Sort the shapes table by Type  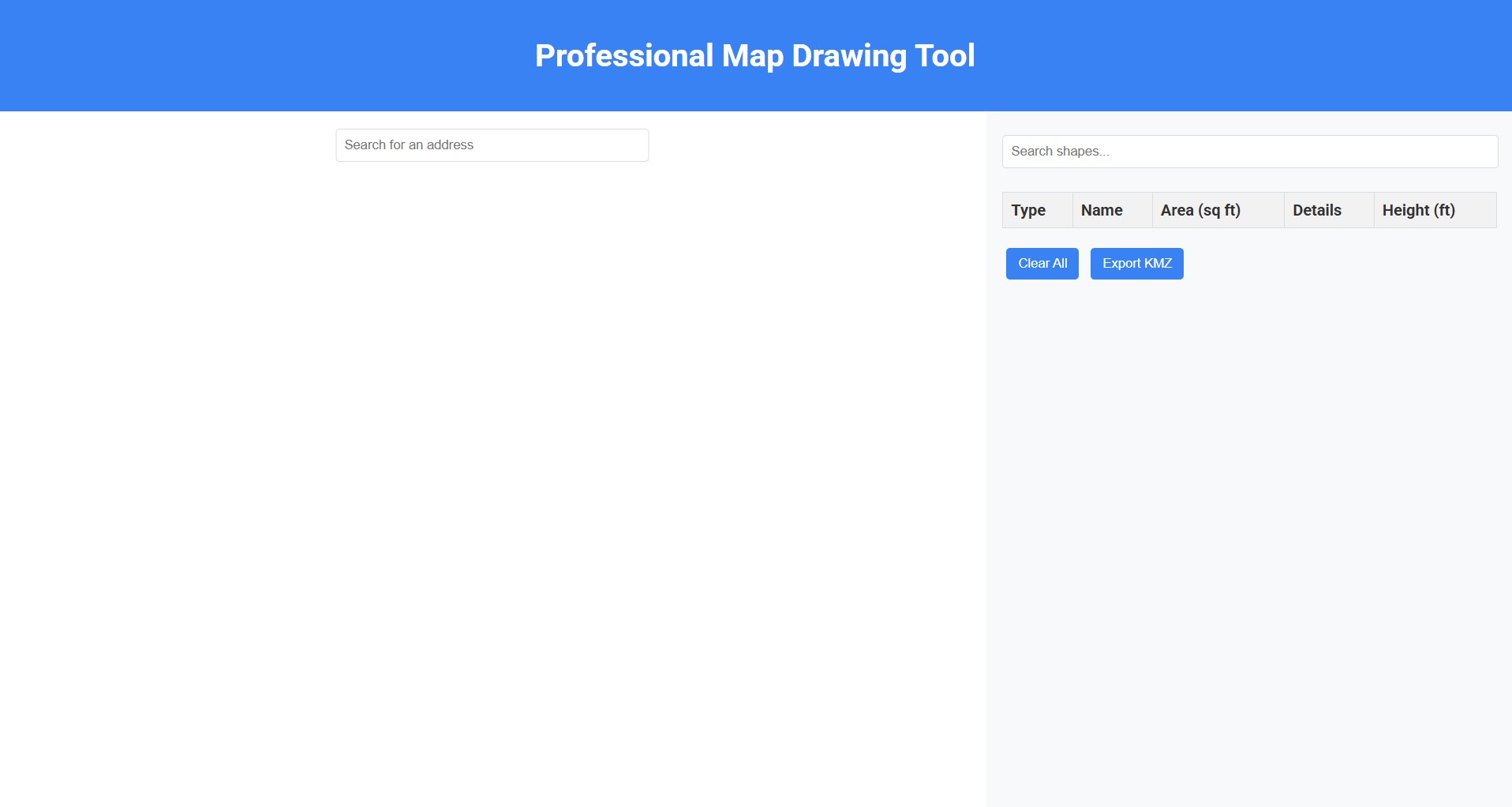[x=1028, y=210]
